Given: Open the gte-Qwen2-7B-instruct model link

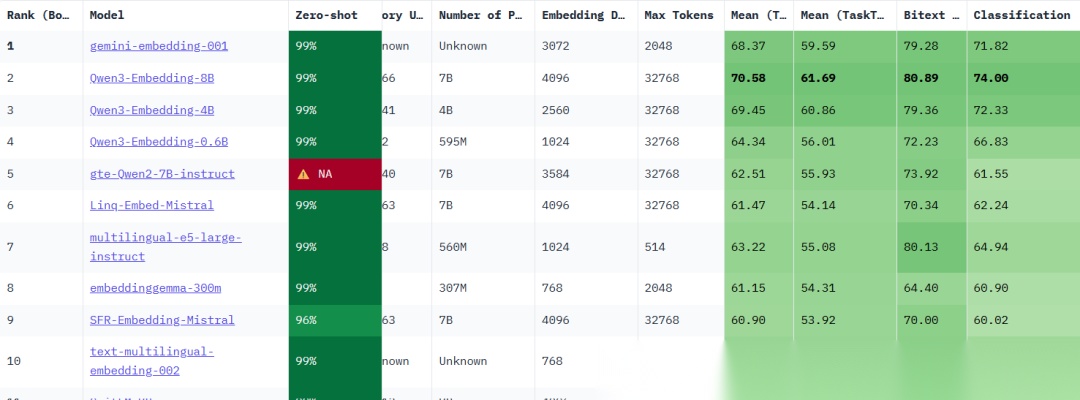Looking at the screenshot, I should (x=162, y=173).
